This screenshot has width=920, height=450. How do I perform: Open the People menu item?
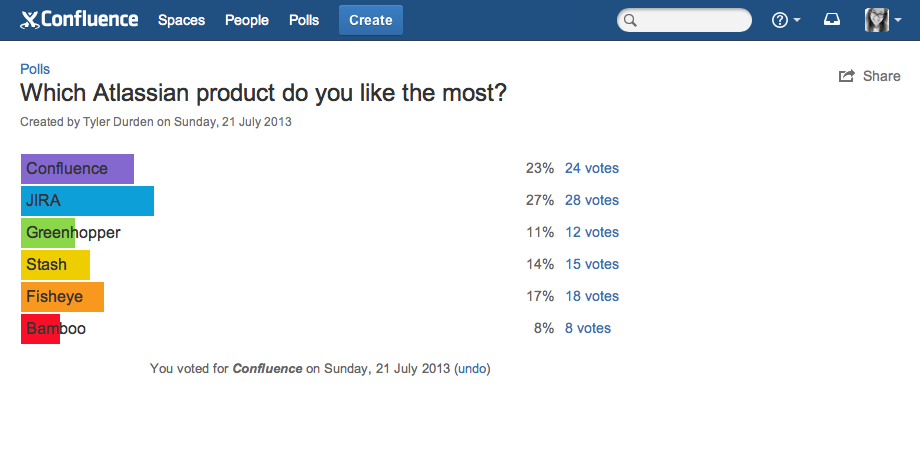[x=246, y=20]
